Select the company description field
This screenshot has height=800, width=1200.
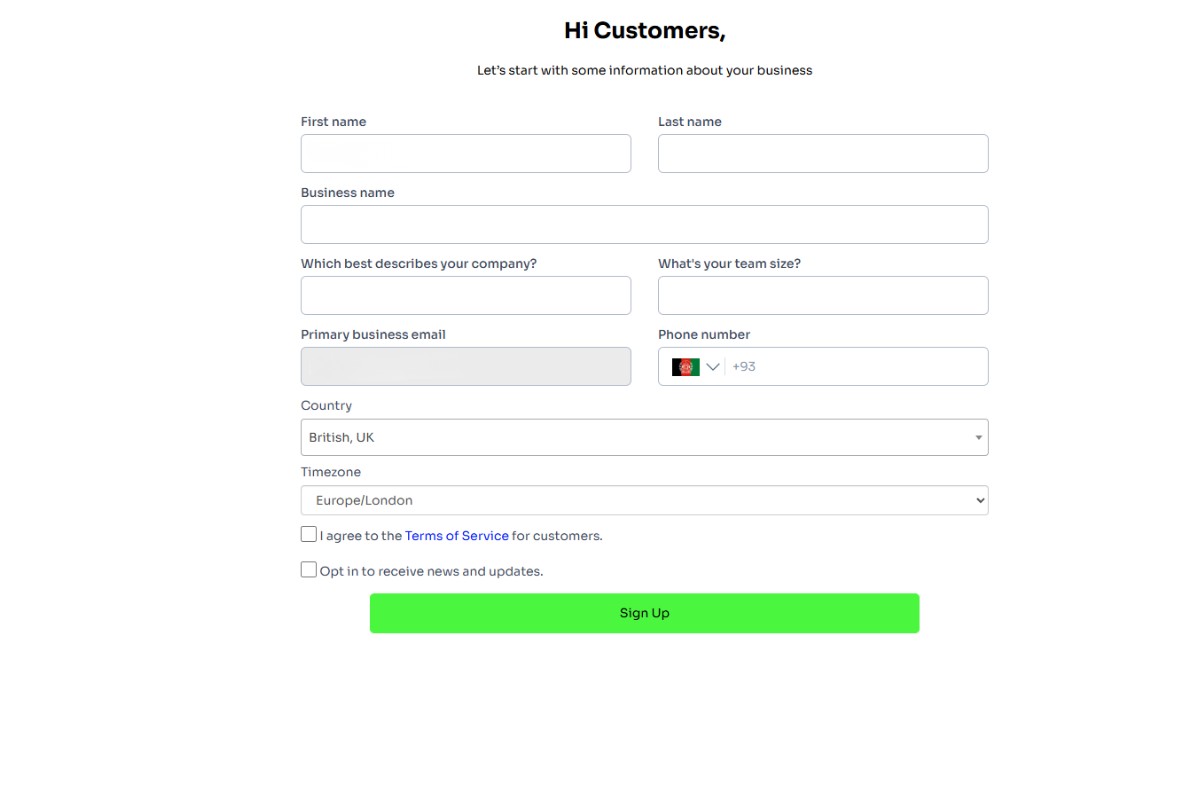coord(465,295)
